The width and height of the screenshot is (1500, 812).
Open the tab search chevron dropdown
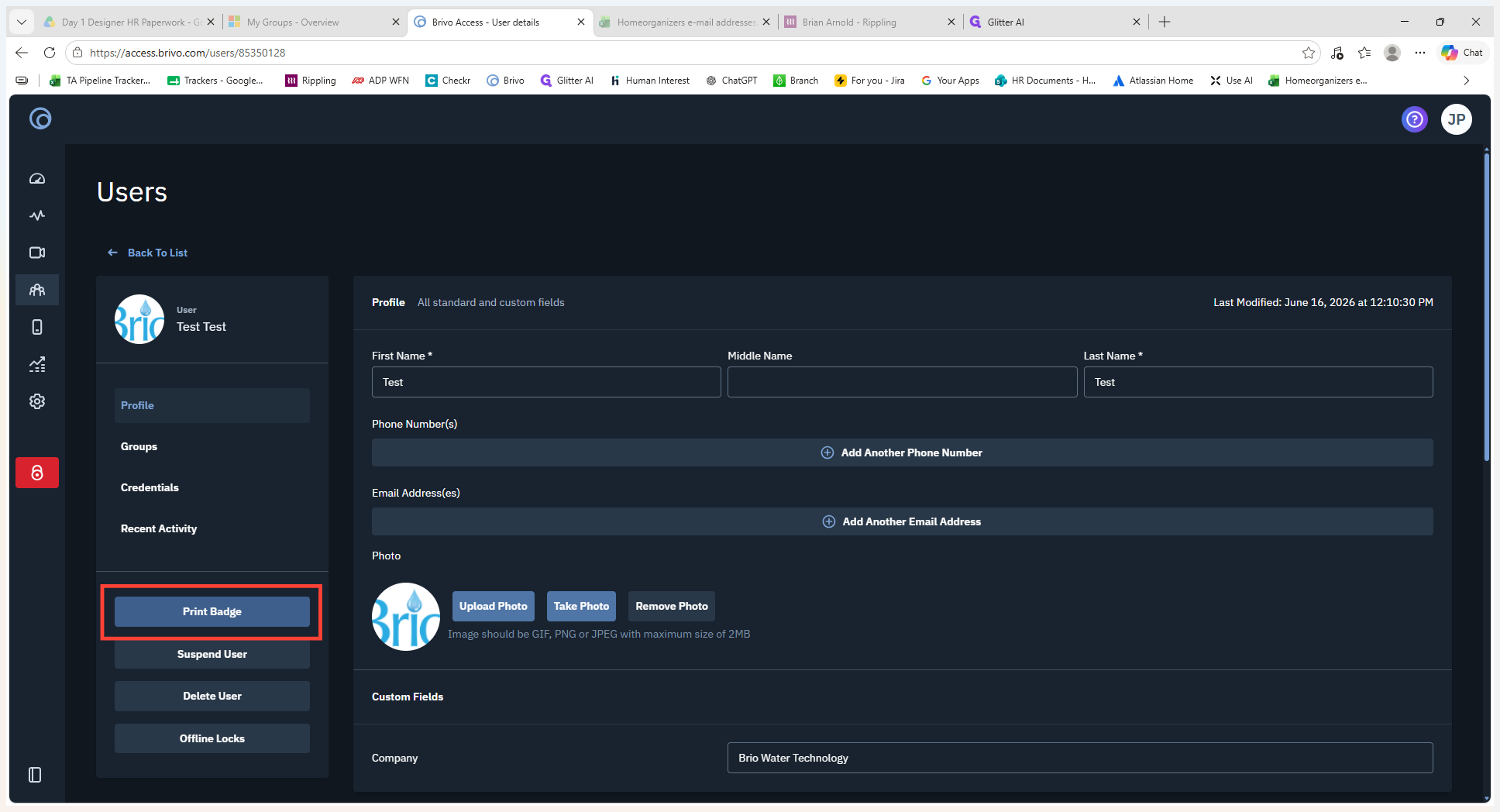tap(22, 22)
